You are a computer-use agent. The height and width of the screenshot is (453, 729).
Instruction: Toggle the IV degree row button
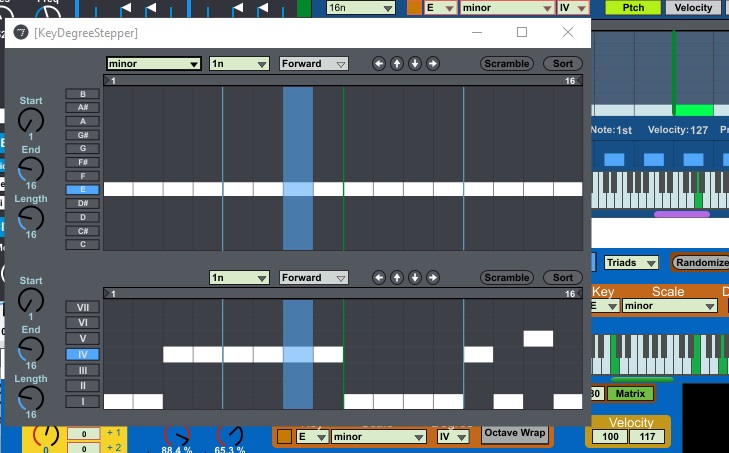(x=82, y=354)
